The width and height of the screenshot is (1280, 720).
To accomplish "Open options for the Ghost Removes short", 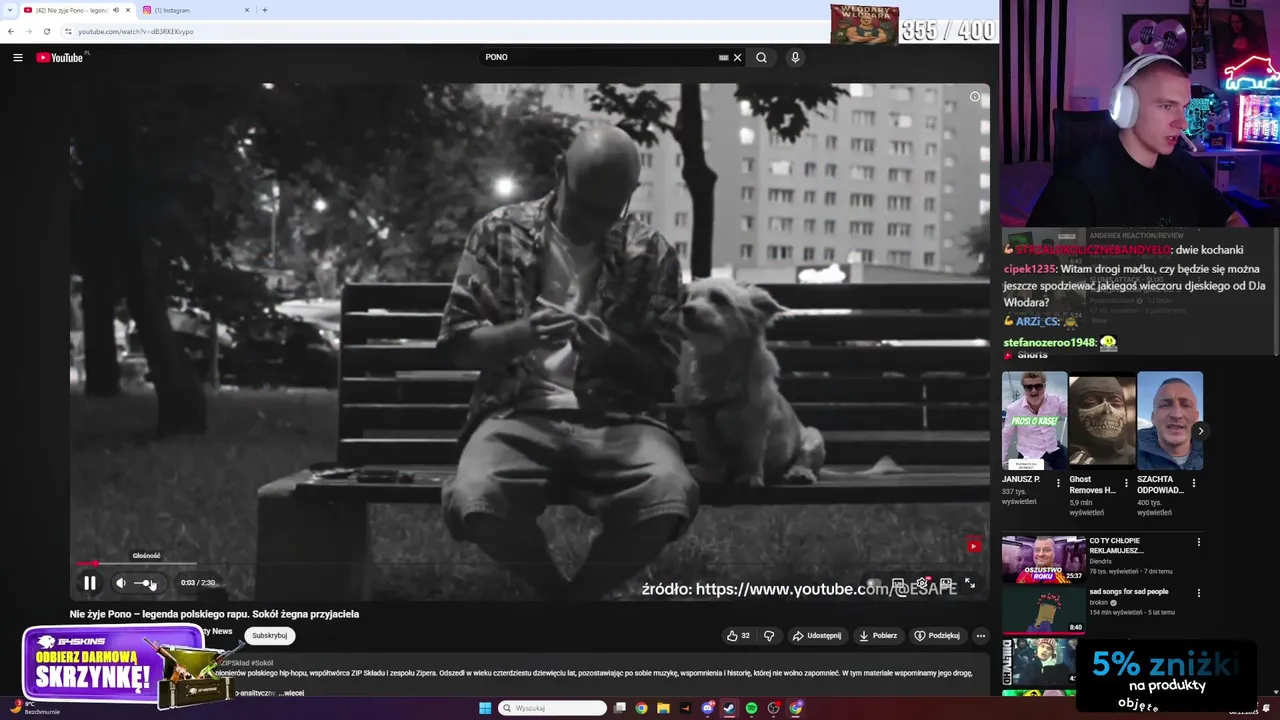I will pyautogui.click(x=1126, y=483).
